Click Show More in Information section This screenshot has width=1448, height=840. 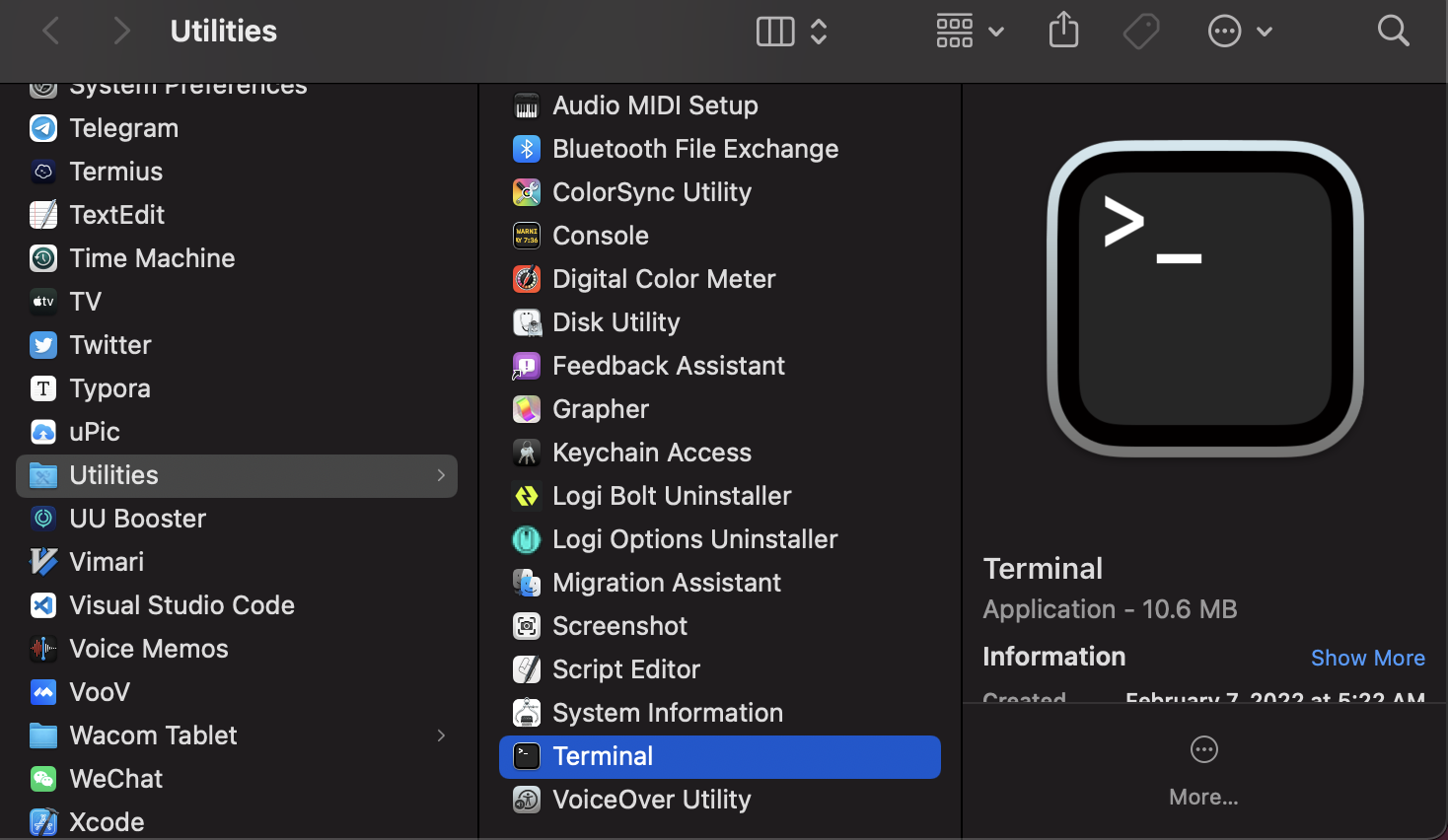(x=1367, y=658)
